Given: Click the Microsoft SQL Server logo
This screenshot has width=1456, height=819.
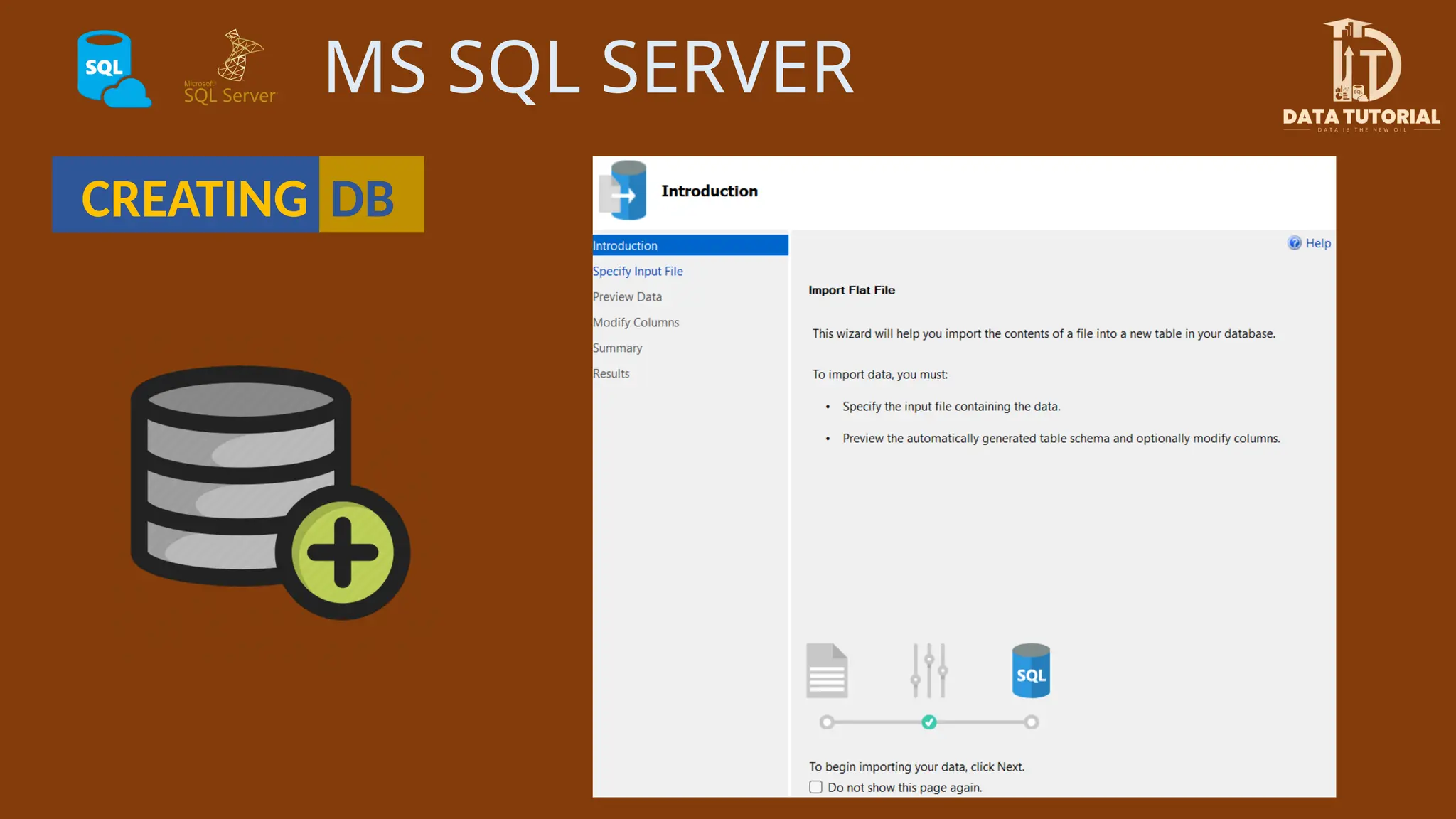Looking at the screenshot, I should point(230,68).
